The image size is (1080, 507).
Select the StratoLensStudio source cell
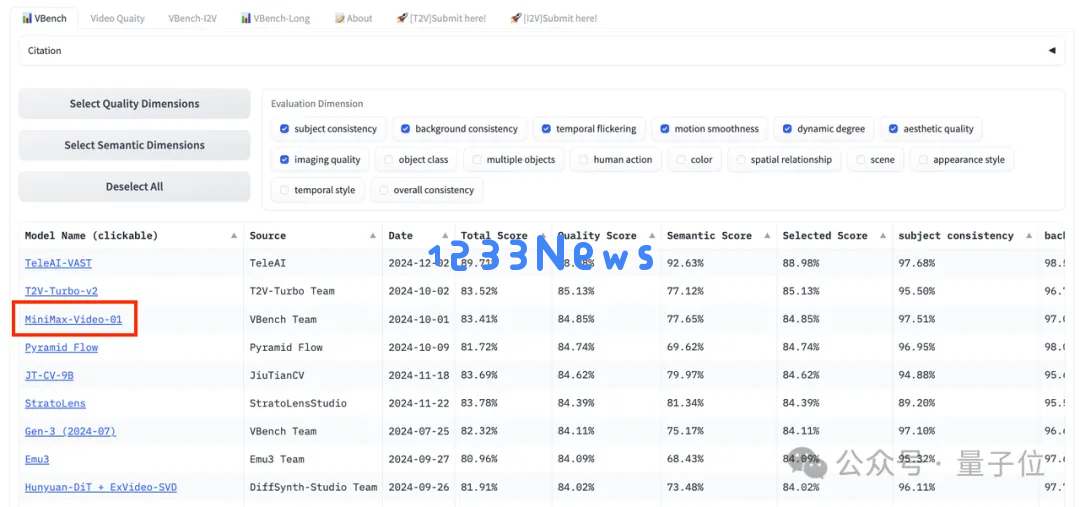point(298,403)
